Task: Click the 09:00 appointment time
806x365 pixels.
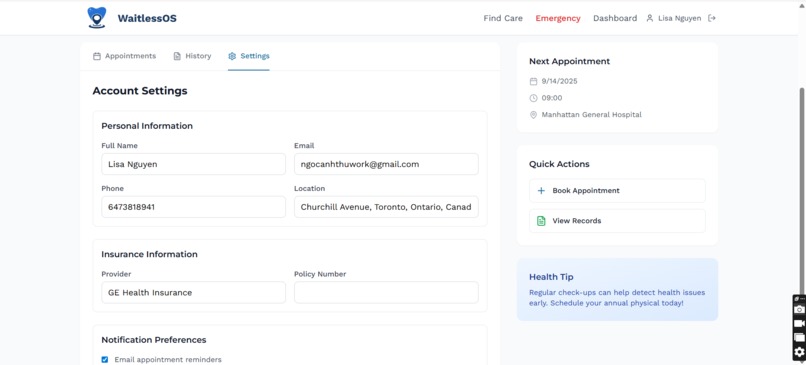Action: pyautogui.click(x=552, y=98)
